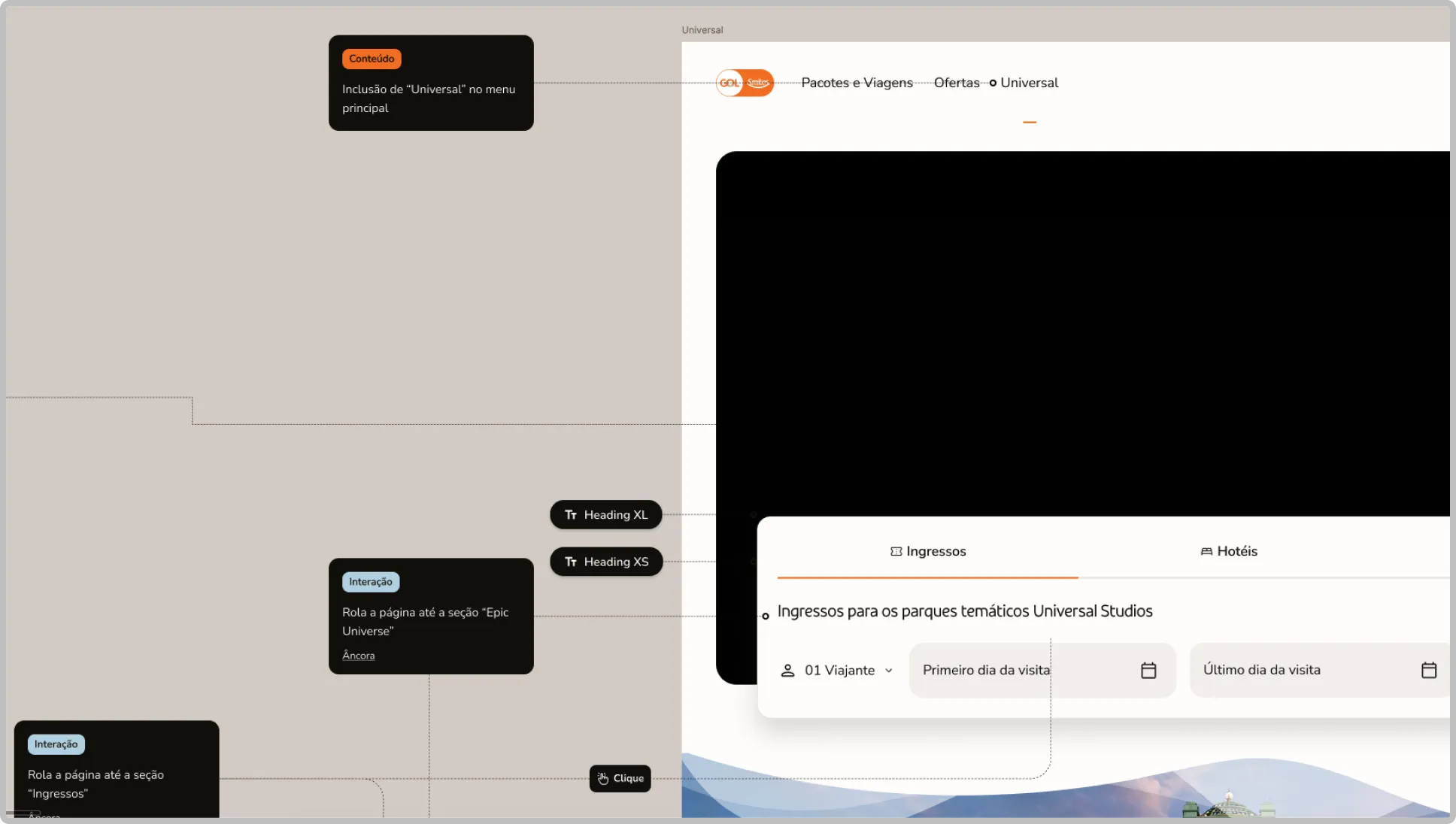Select the Universal menu item
The height and width of the screenshot is (824, 1456).
1029,83
